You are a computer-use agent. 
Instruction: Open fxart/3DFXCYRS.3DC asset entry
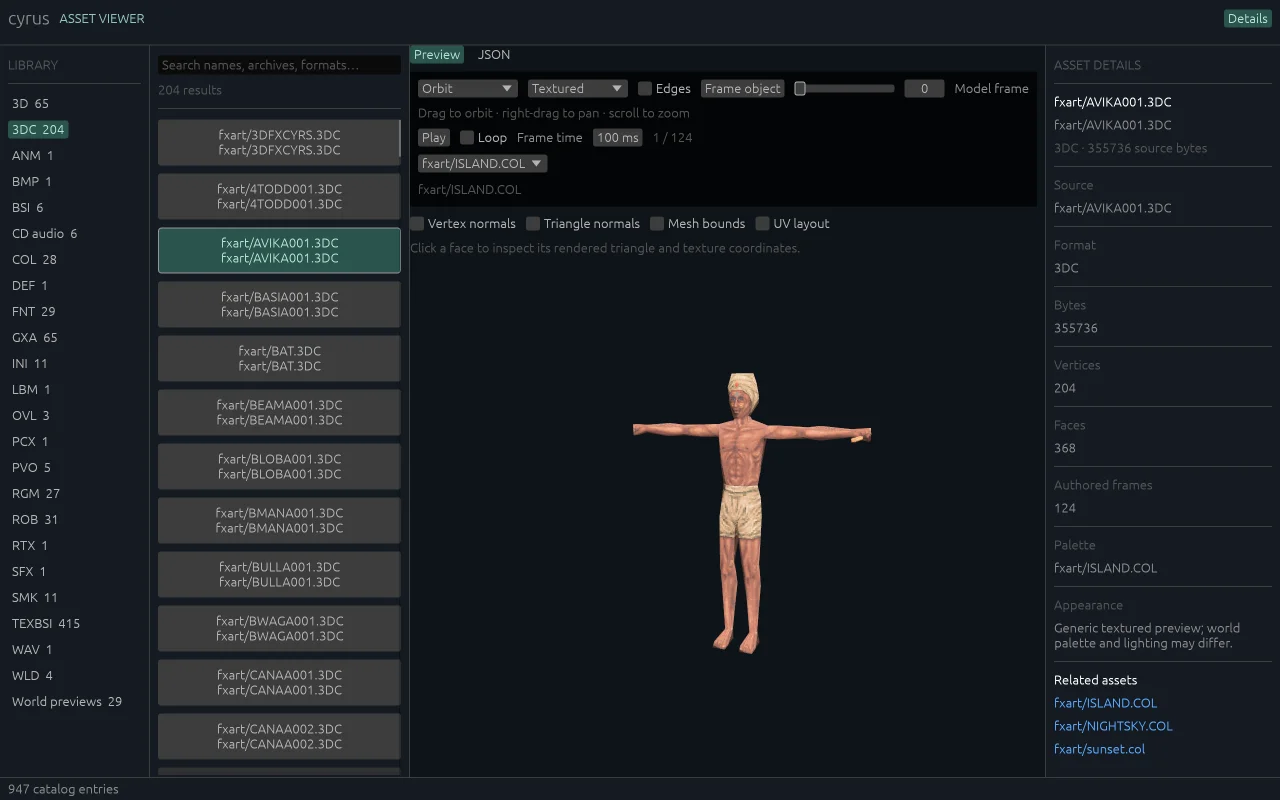[279, 142]
